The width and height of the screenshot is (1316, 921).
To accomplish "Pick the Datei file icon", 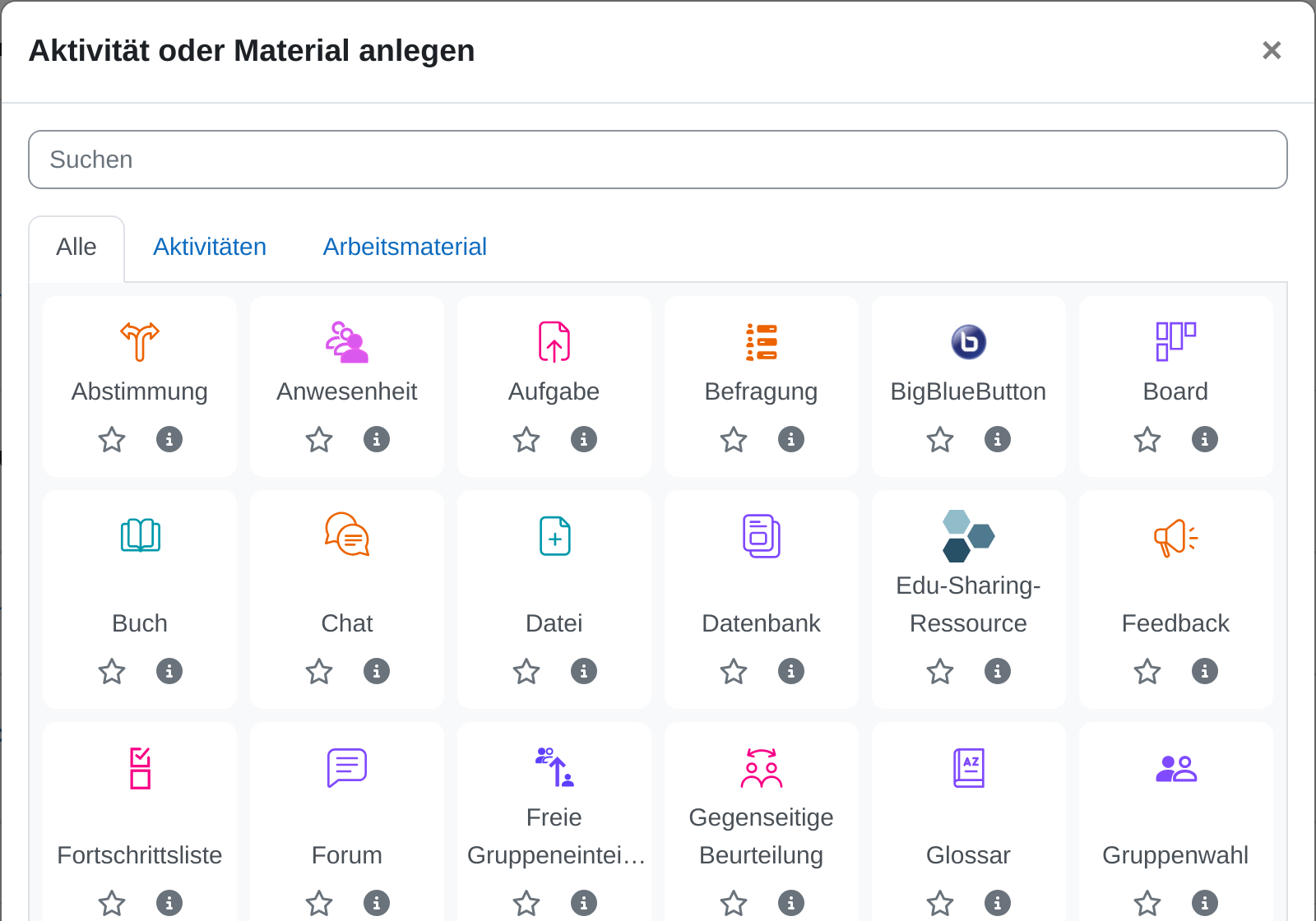I will tap(554, 536).
